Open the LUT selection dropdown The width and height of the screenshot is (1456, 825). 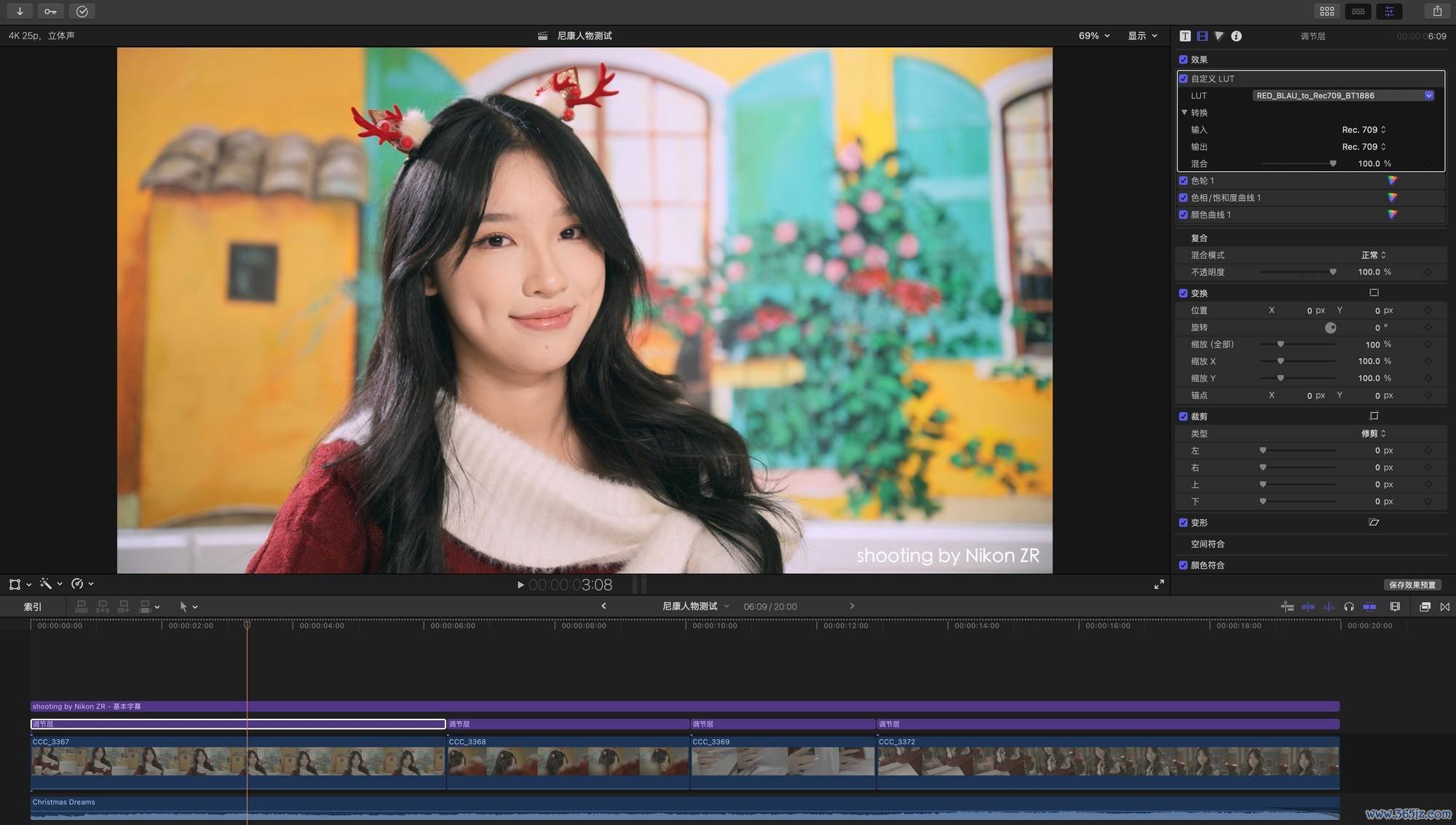[x=1428, y=95]
